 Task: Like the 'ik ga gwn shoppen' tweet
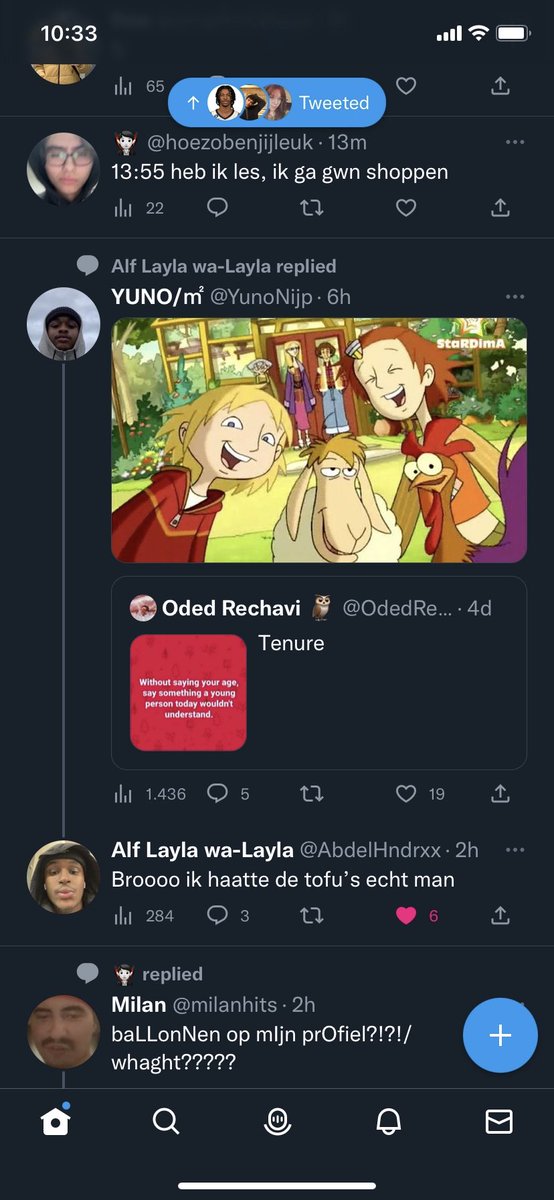[x=405, y=207]
